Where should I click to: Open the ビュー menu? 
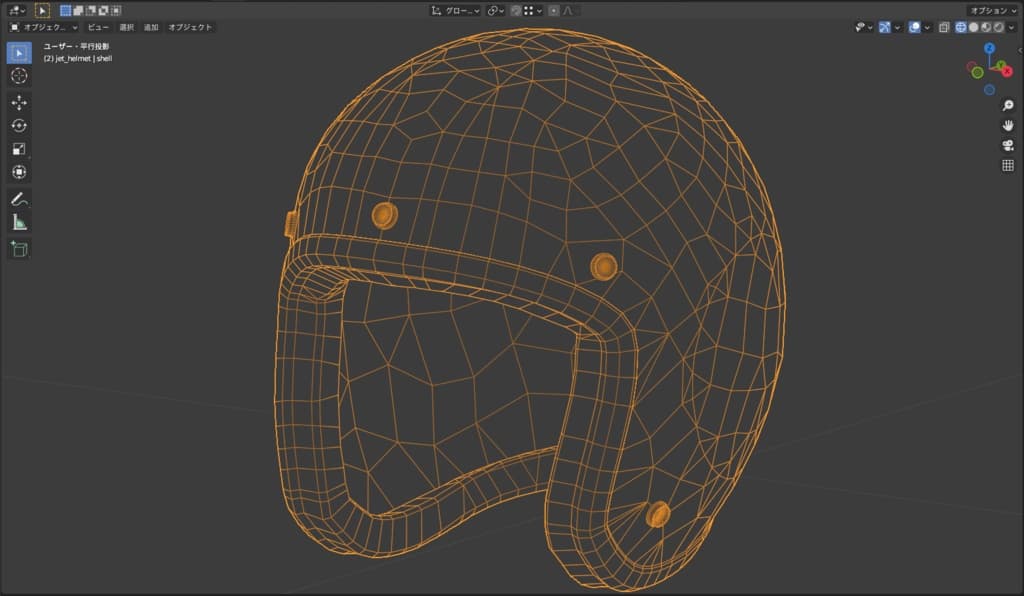pos(99,27)
